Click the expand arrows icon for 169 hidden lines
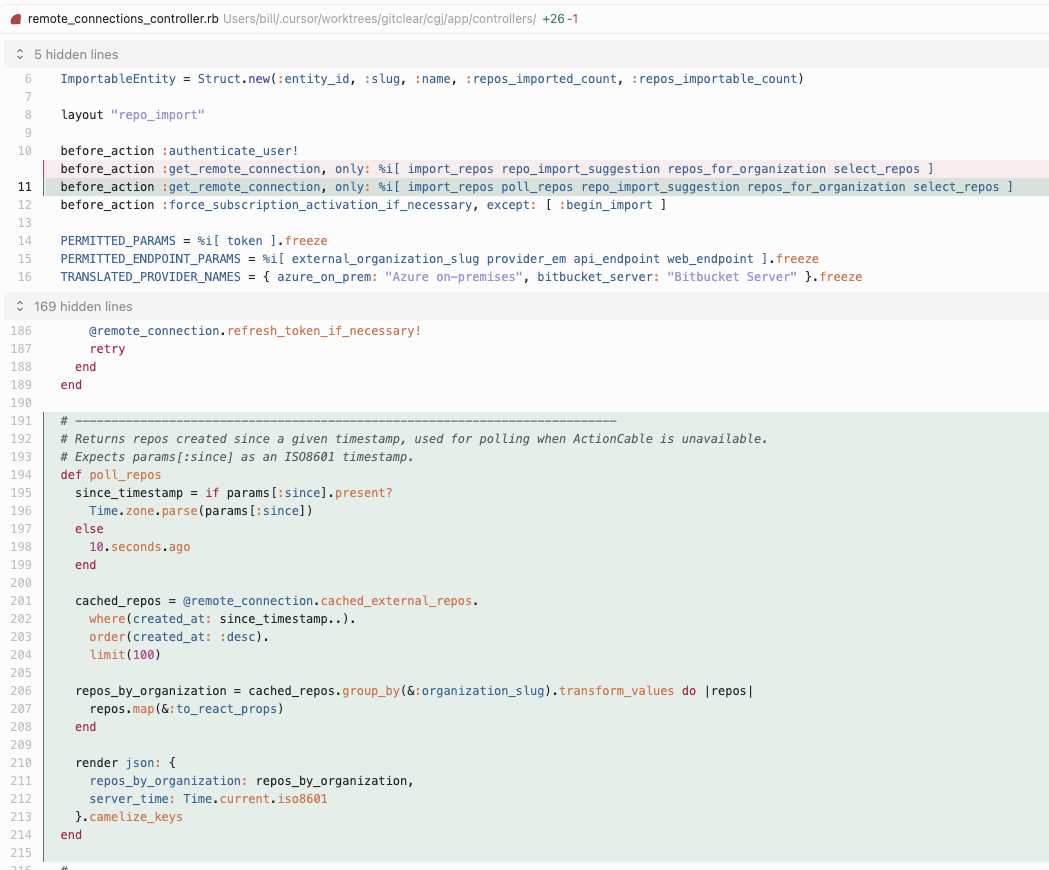The width and height of the screenshot is (1049, 870). click(x=20, y=306)
